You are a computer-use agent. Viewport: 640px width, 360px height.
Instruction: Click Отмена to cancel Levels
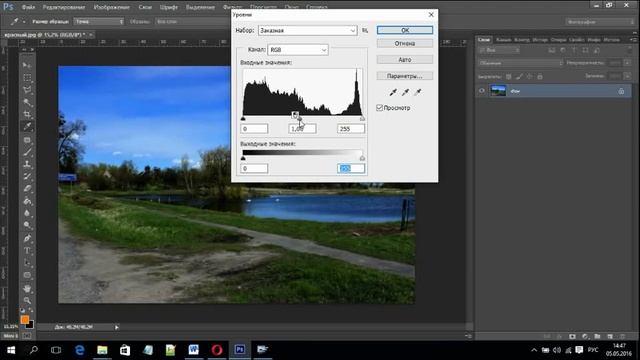(404, 43)
